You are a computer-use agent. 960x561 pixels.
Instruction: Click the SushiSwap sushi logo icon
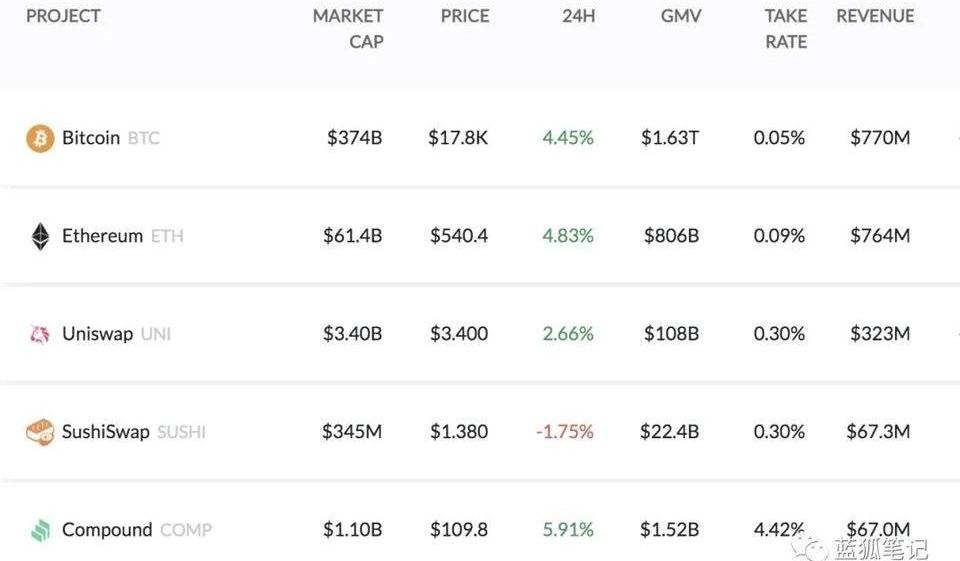coord(40,432)
